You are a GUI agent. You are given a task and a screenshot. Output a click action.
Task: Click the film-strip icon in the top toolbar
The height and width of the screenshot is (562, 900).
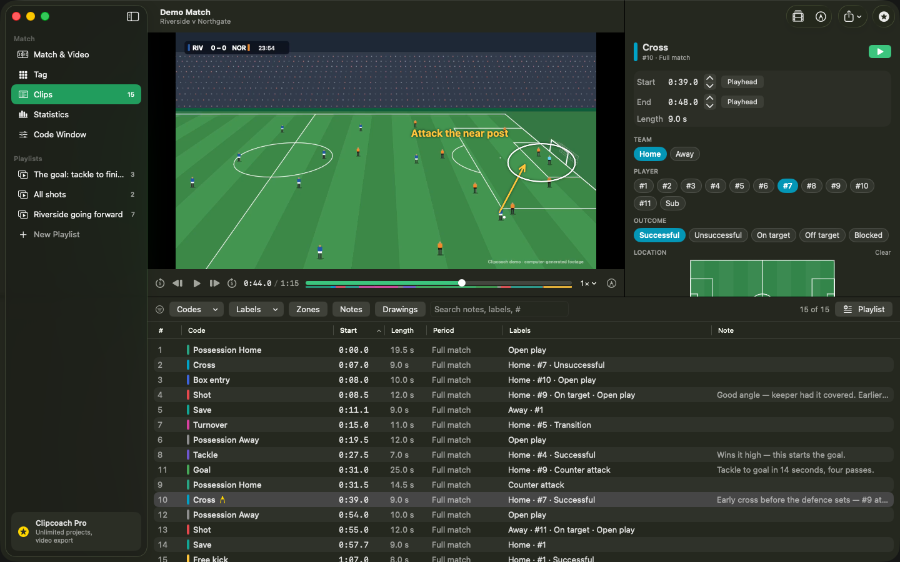pyautogui.click(x=798, y=17)
